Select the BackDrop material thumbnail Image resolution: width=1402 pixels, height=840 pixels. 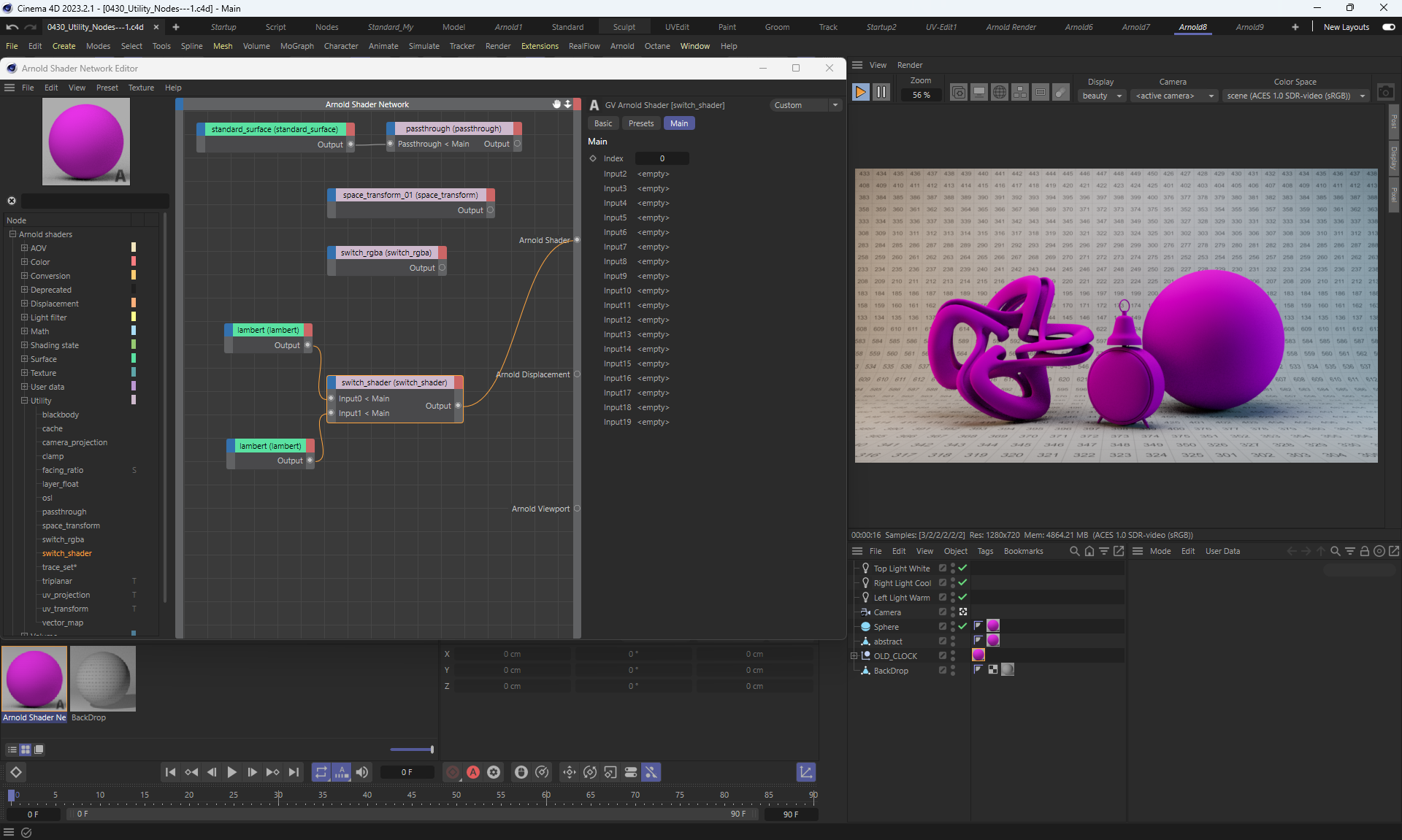tap(103, 679)
